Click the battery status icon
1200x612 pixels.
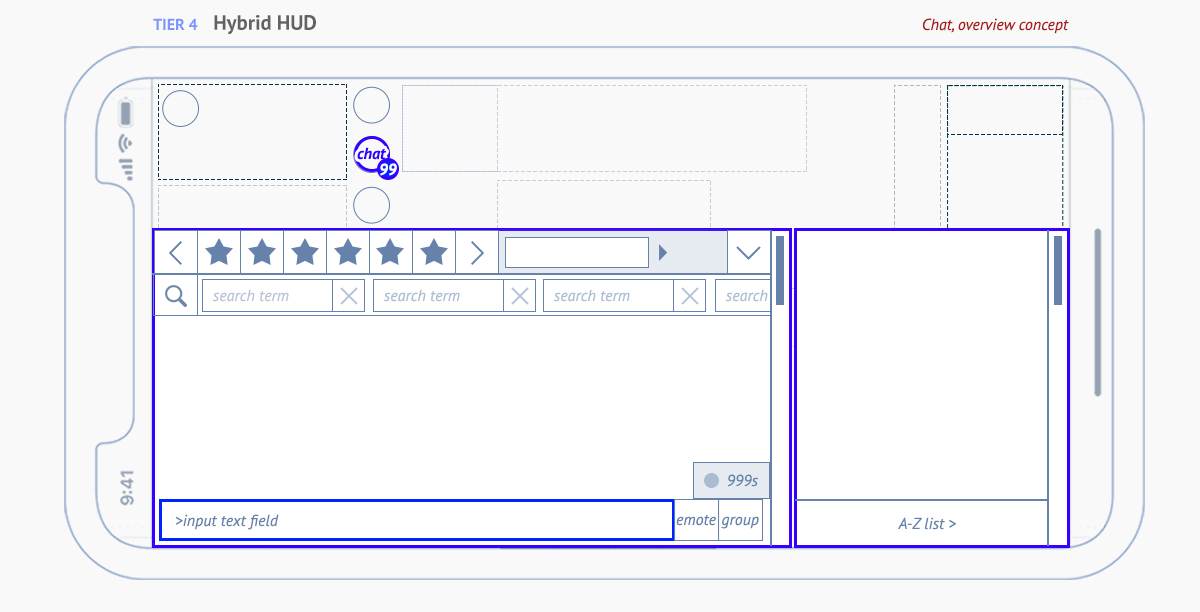click(125, 111)
